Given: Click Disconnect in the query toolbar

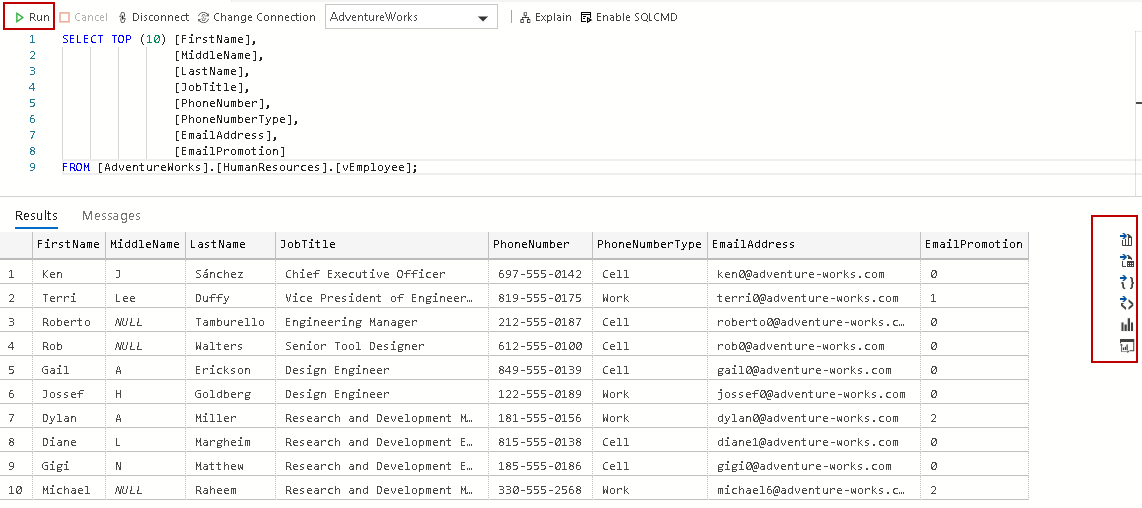Looking at the screenshot, I should click(x=153, y=17).
